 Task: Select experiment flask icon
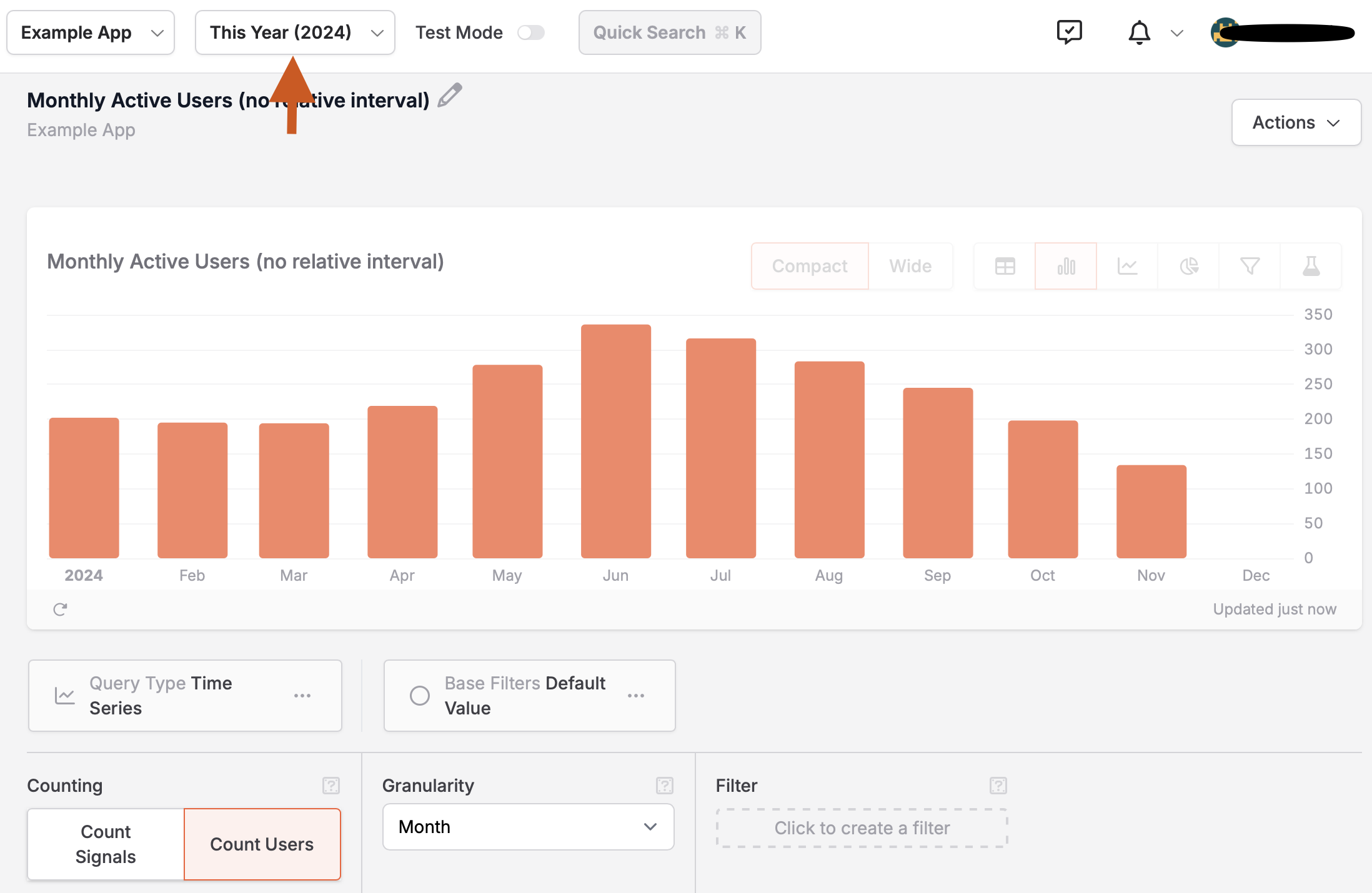[x=1311, y=266]
